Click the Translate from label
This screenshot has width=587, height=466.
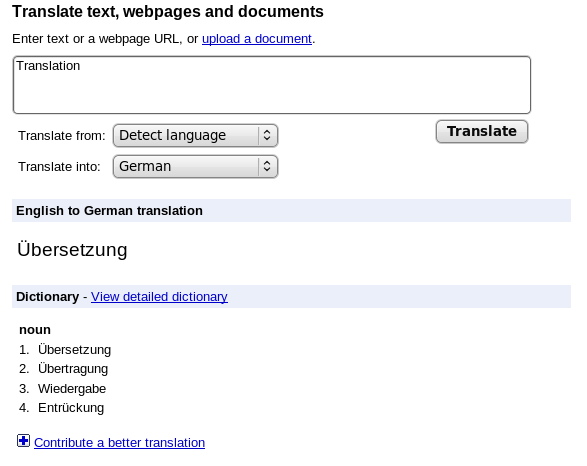(62, 135)
